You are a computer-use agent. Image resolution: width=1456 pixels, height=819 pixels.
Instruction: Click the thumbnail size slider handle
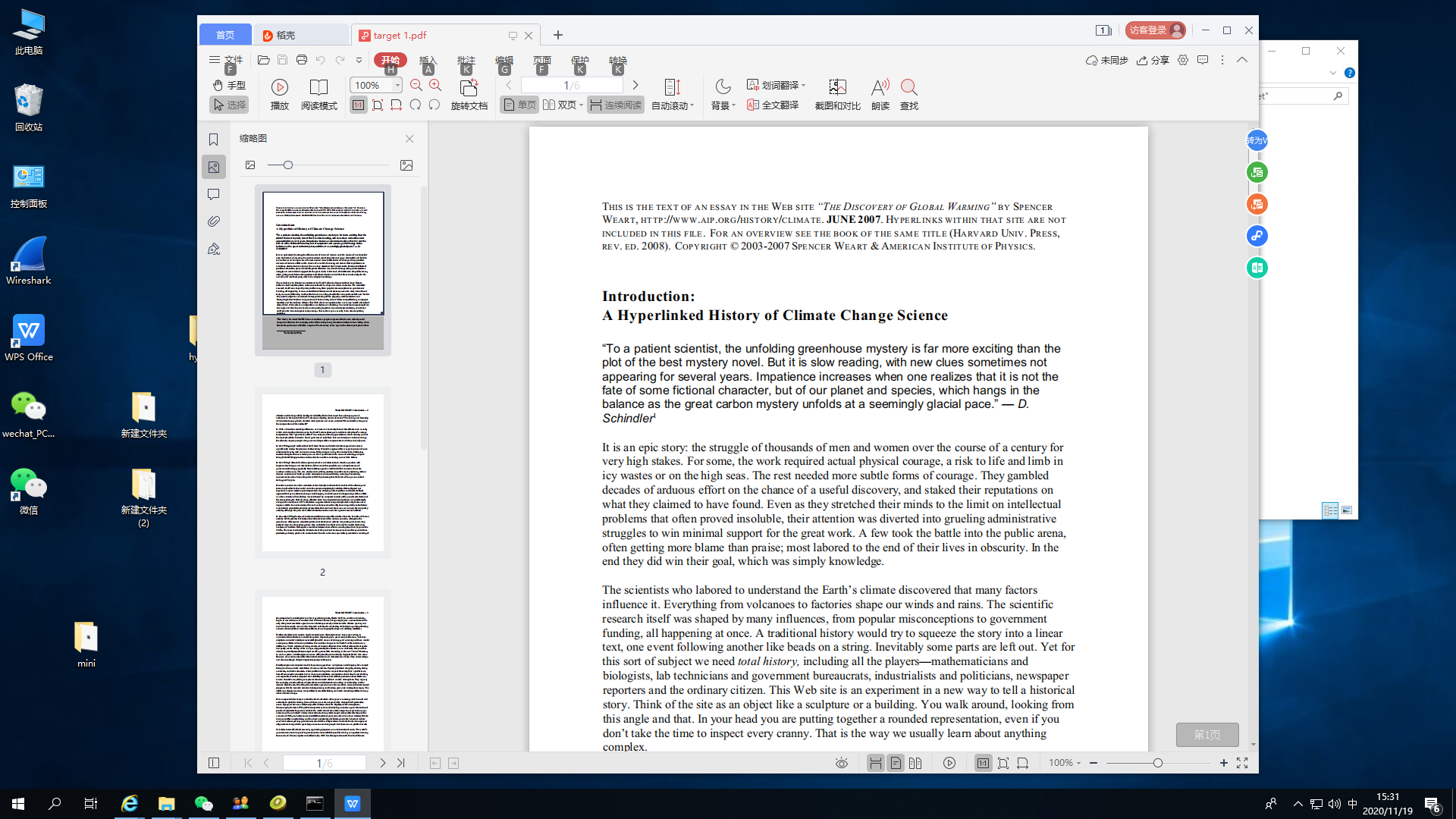[288, 165]
